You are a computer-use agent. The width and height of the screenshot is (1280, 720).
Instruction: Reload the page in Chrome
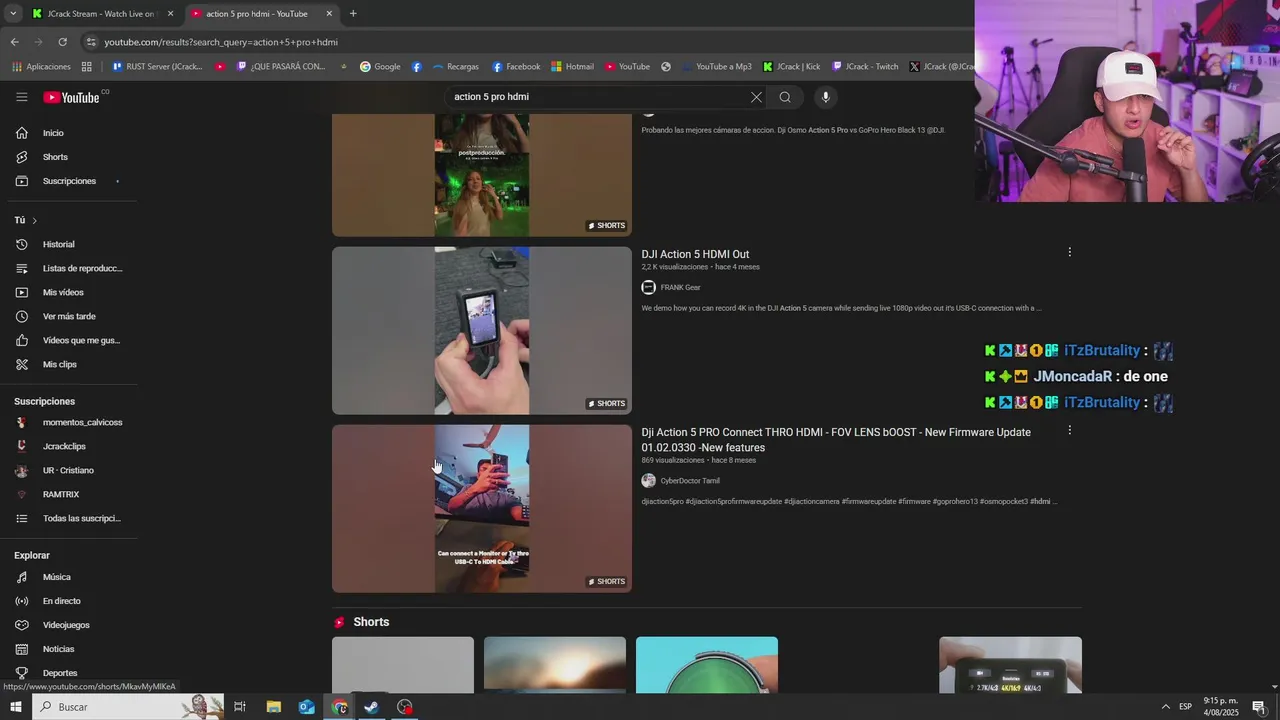pos(62,42)
